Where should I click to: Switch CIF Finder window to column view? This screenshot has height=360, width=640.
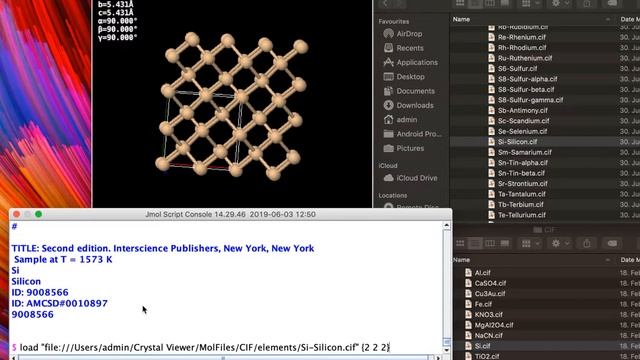490,243
